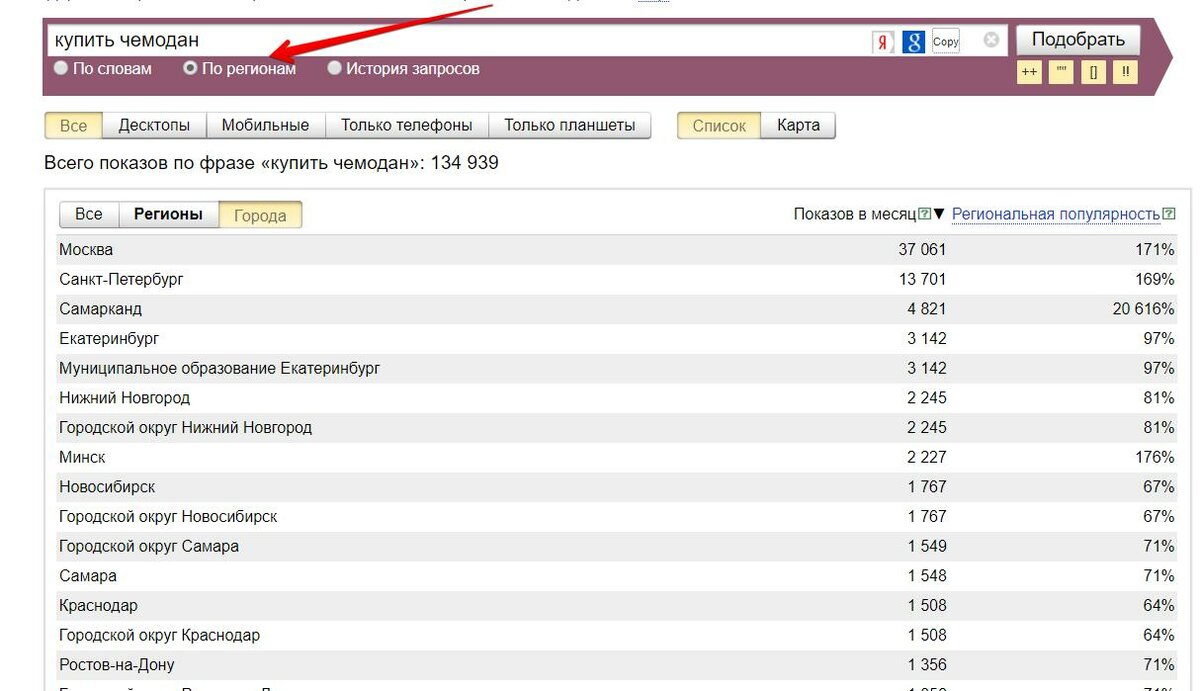Image resolution: width=1200 pixels, height=691 pixels.
Task: Select the Города tab in region table
Action: pyautogui.click(x=259, y=215)
